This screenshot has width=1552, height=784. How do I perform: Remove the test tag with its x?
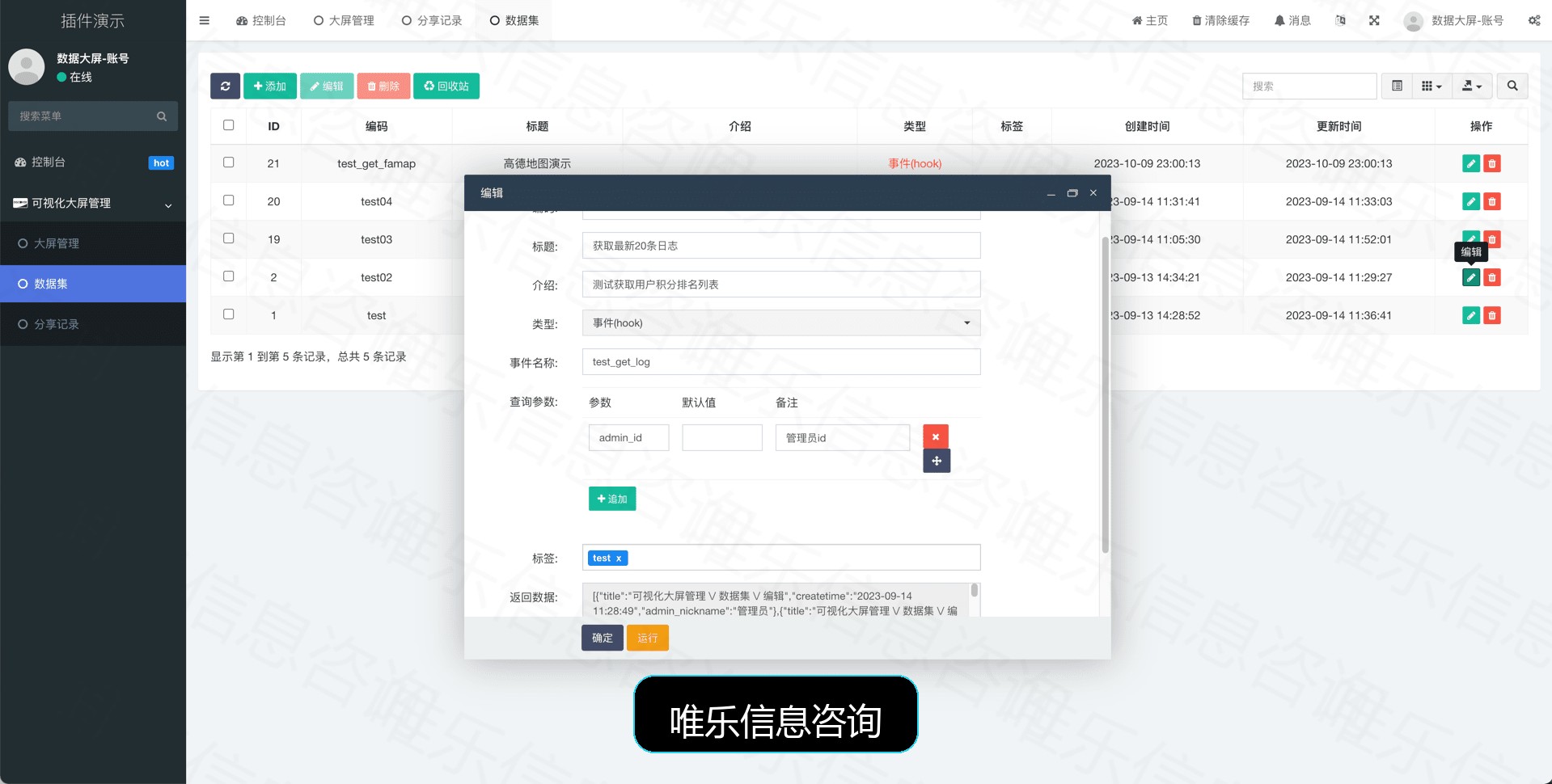pyautogui.click(x=619, y=558)
